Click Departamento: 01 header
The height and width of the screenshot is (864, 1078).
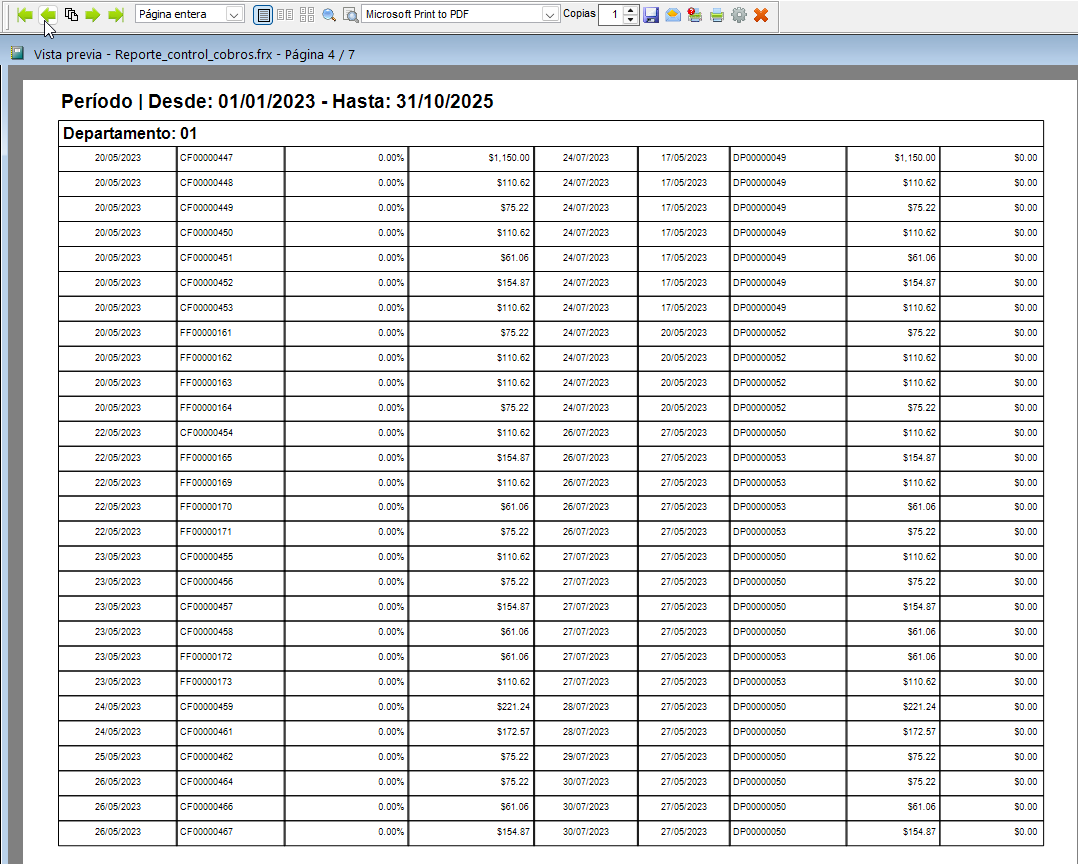130,133
